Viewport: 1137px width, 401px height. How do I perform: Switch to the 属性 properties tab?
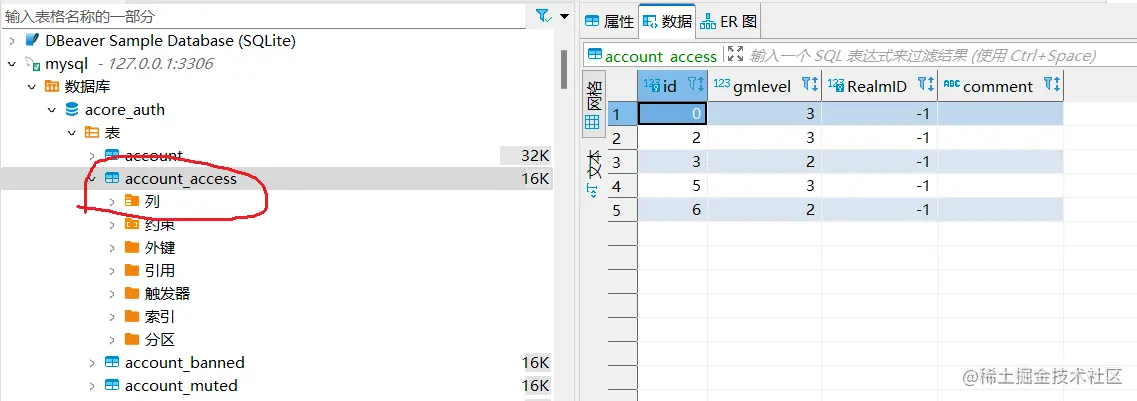610,22
